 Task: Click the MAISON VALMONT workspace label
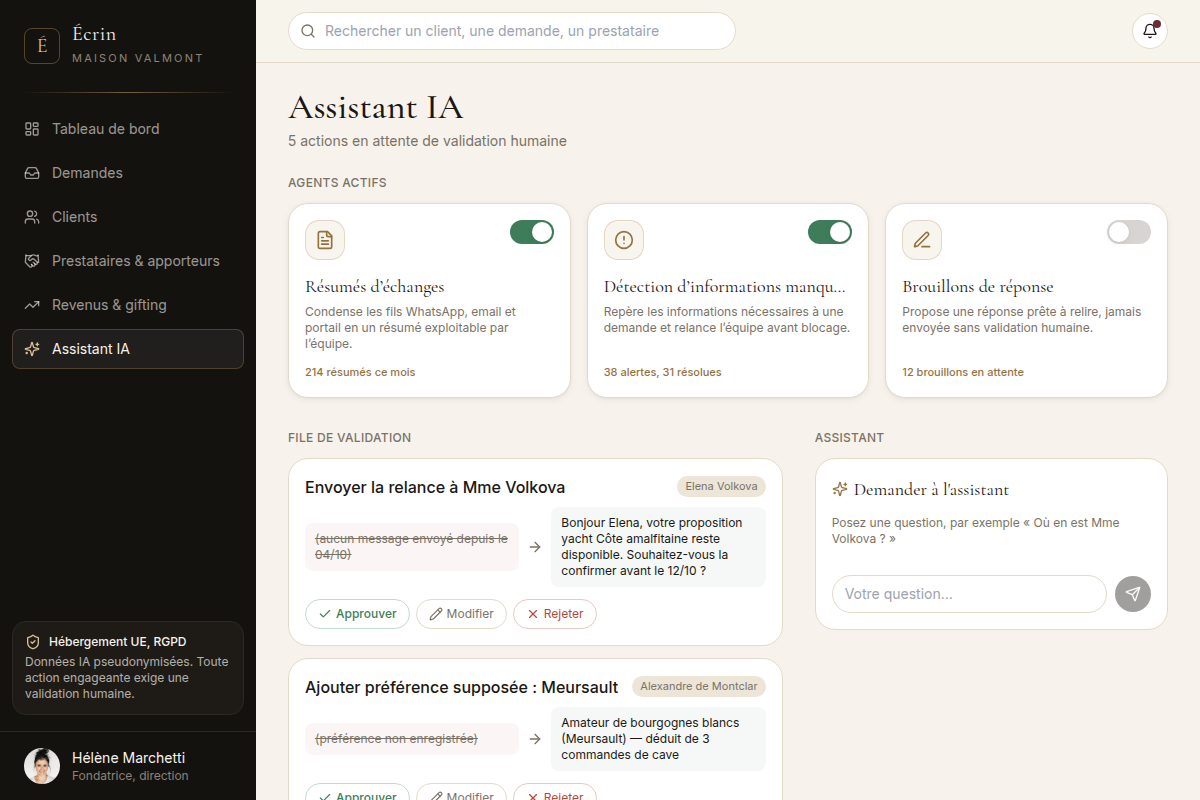(x=137, y=58)
